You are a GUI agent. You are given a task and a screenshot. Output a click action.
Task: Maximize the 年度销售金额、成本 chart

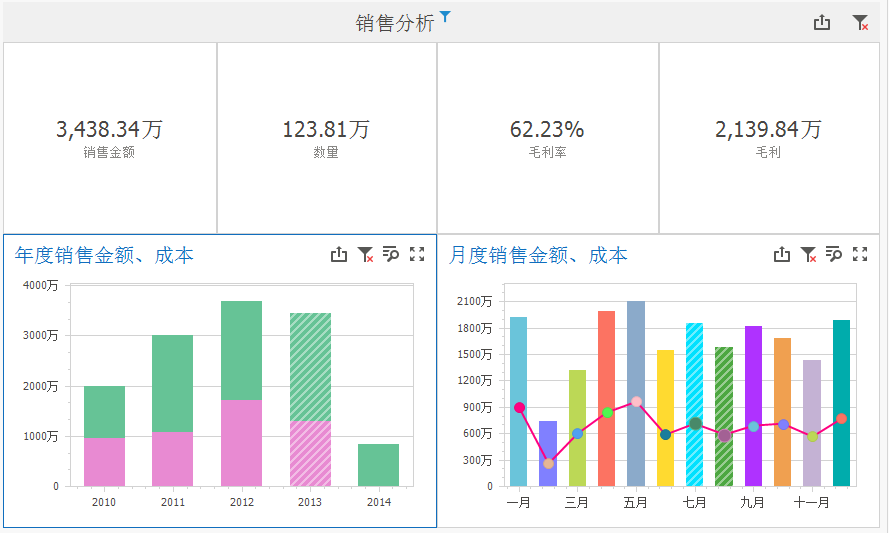coord(417,255)
